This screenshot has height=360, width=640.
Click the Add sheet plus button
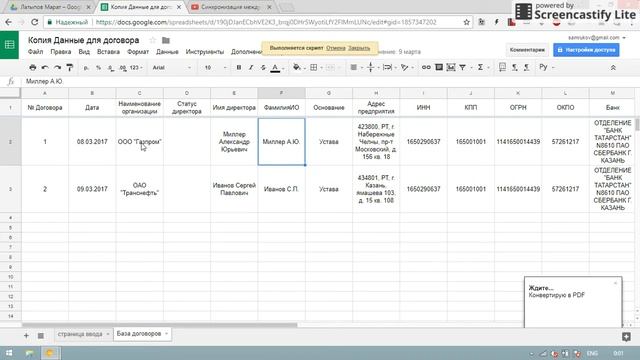click(26, 336)
